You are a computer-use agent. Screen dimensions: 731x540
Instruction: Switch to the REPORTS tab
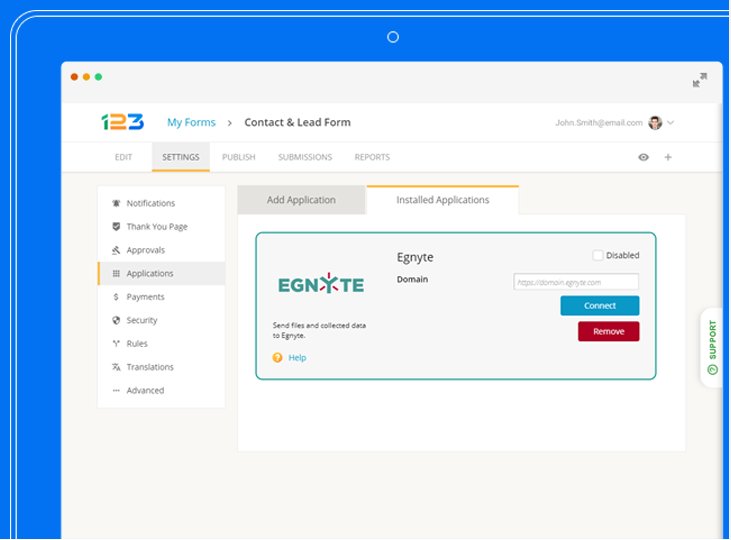[x=372, y=157]
